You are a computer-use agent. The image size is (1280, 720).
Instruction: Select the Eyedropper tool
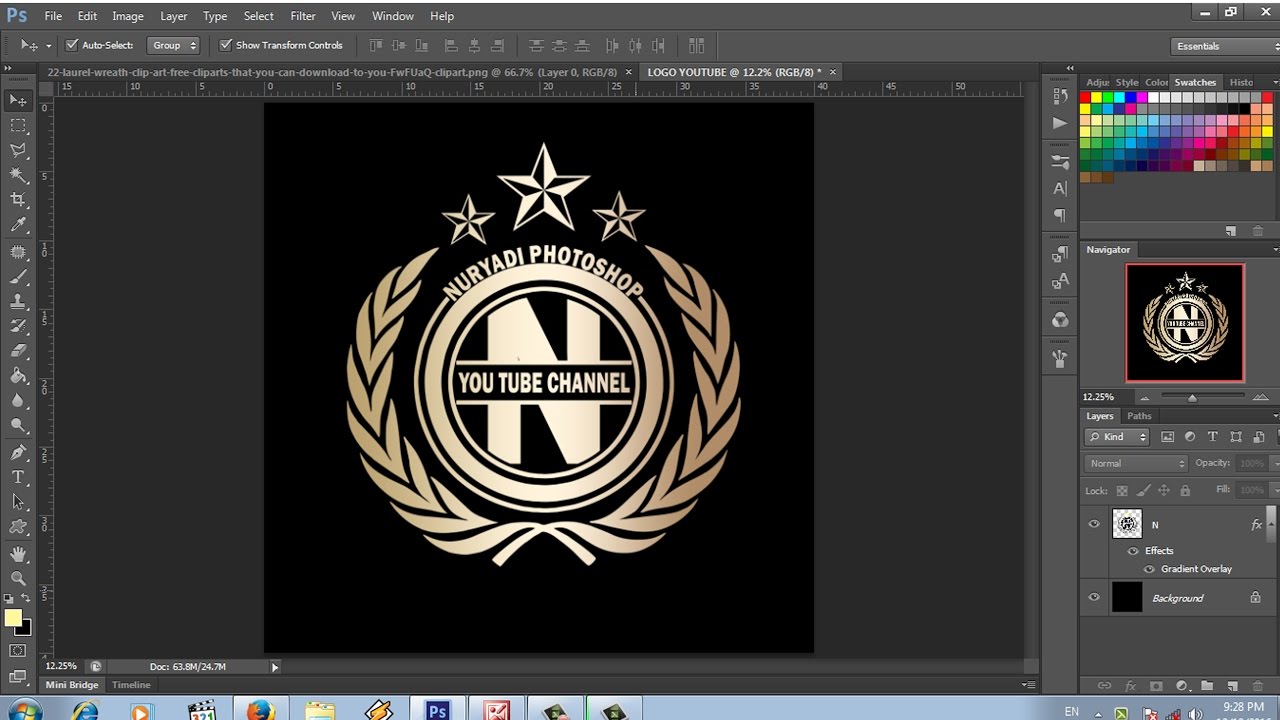[x=18, y=226]
